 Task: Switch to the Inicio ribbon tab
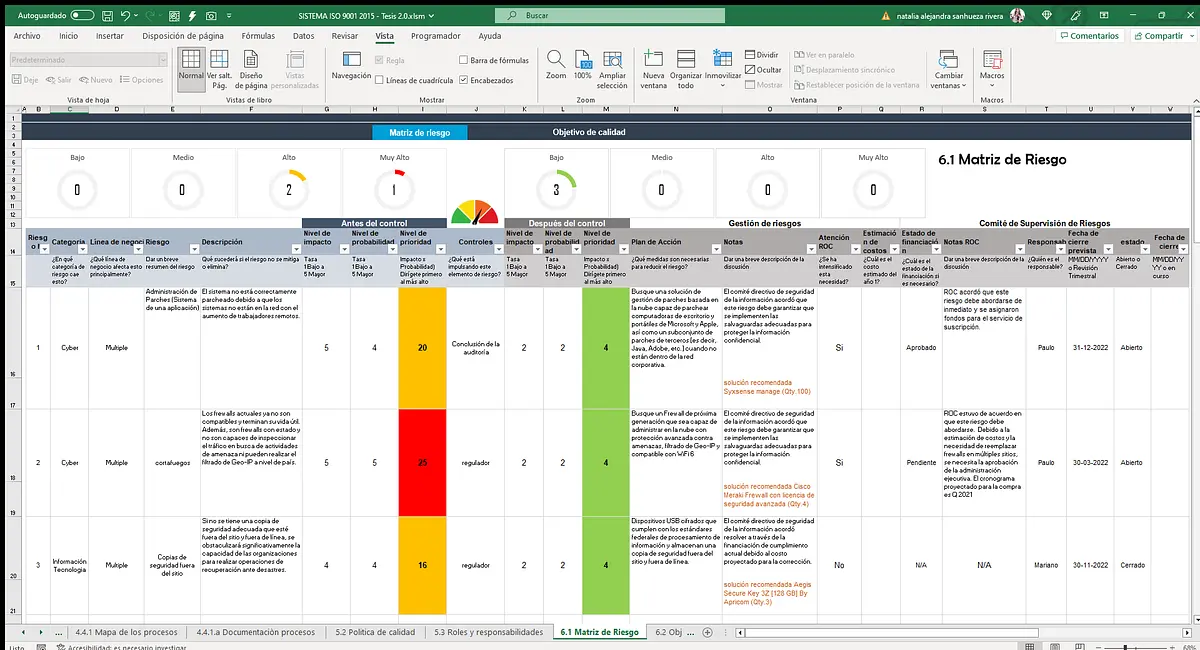(x=68, y=36)
